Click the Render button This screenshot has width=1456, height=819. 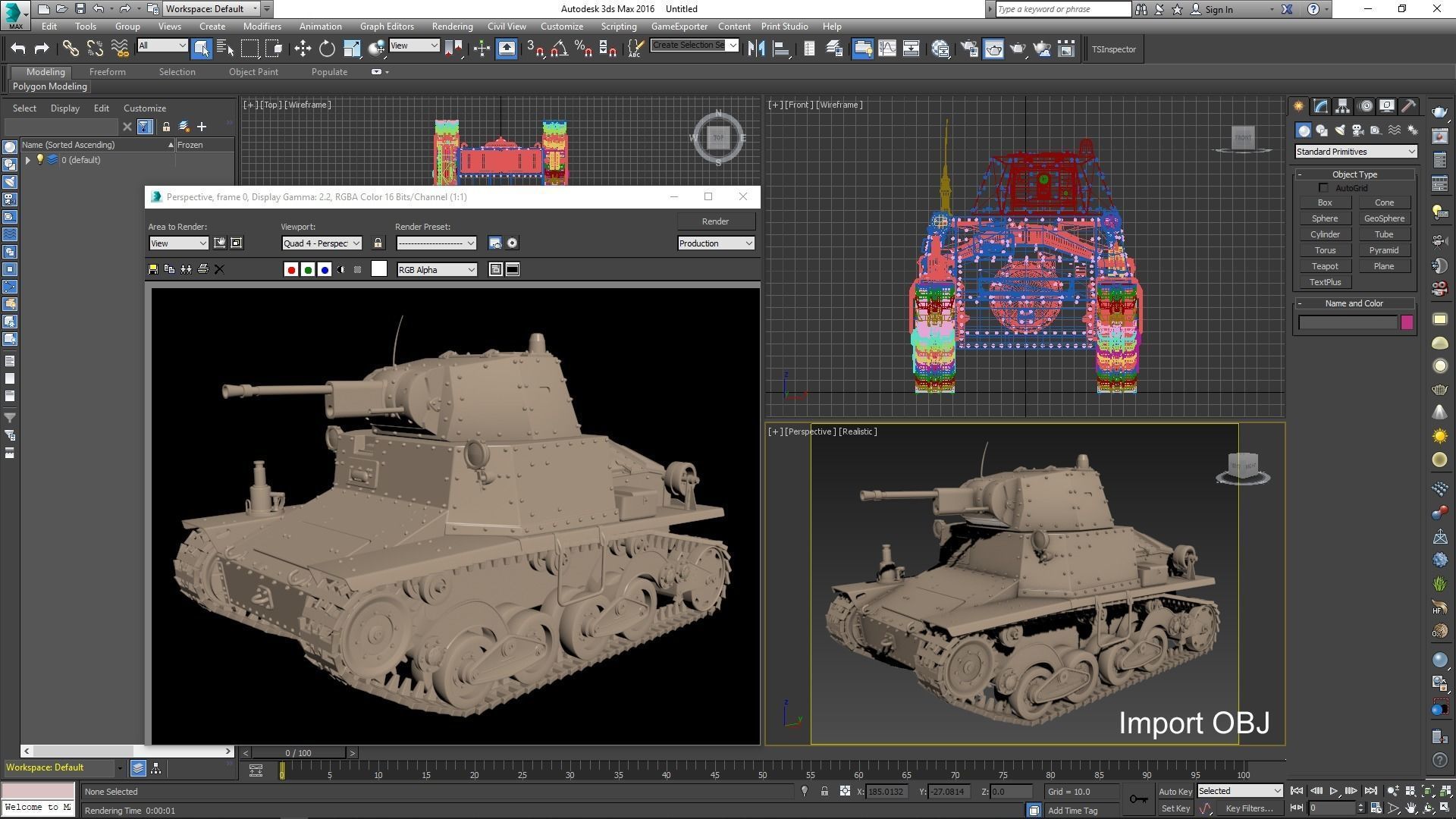tap(715, 221)
